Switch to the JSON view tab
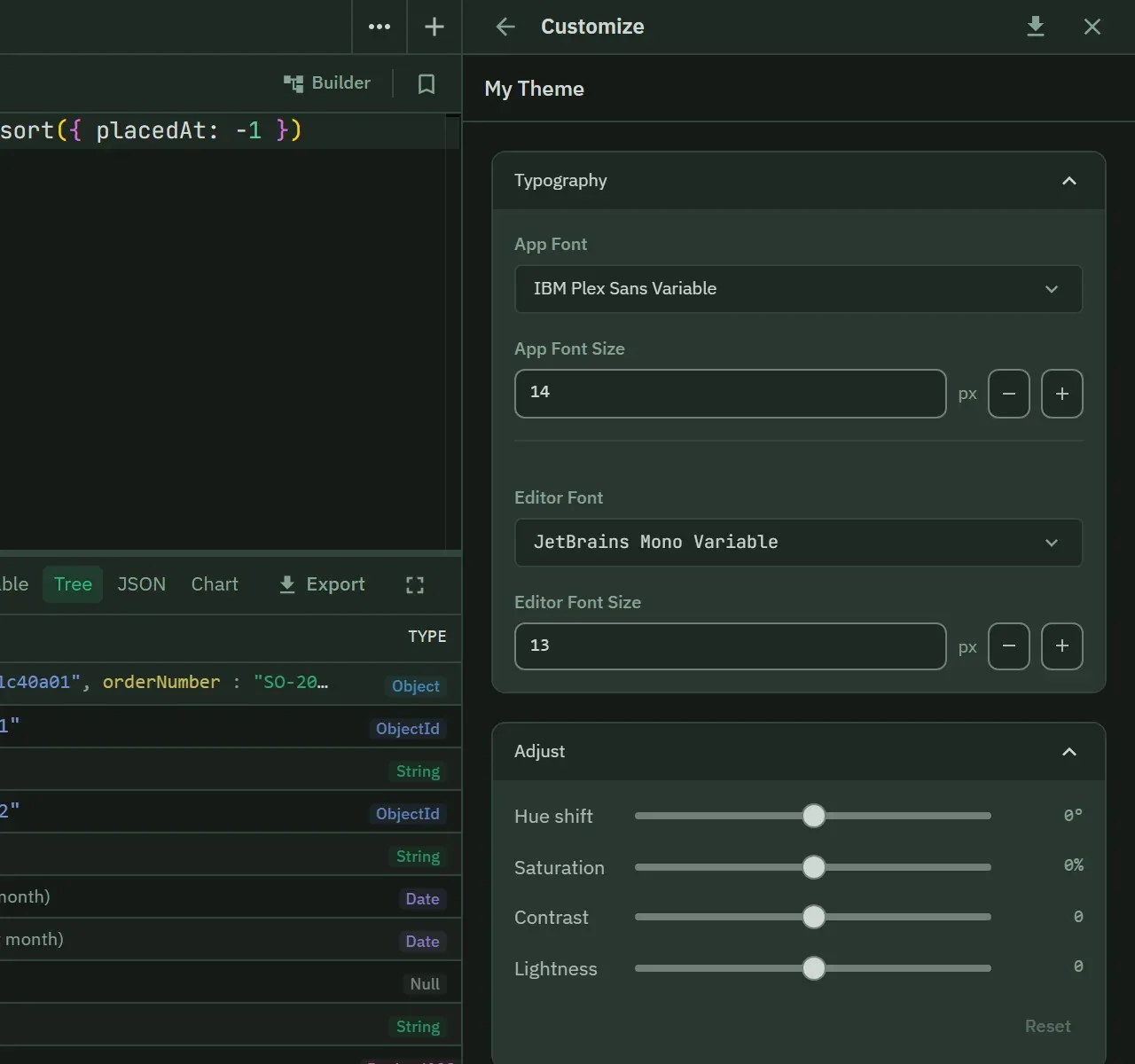Image resolution: width=1135 pixels, height=1064 pixels. coord(142,584)
